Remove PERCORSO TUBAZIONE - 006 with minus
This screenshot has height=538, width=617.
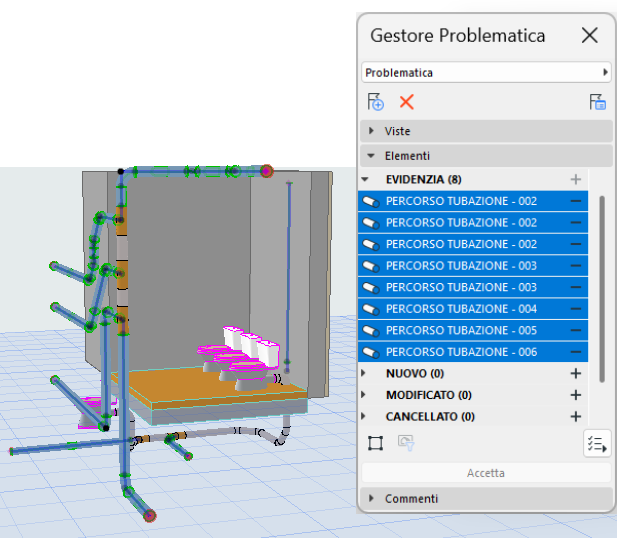[576, 352]
